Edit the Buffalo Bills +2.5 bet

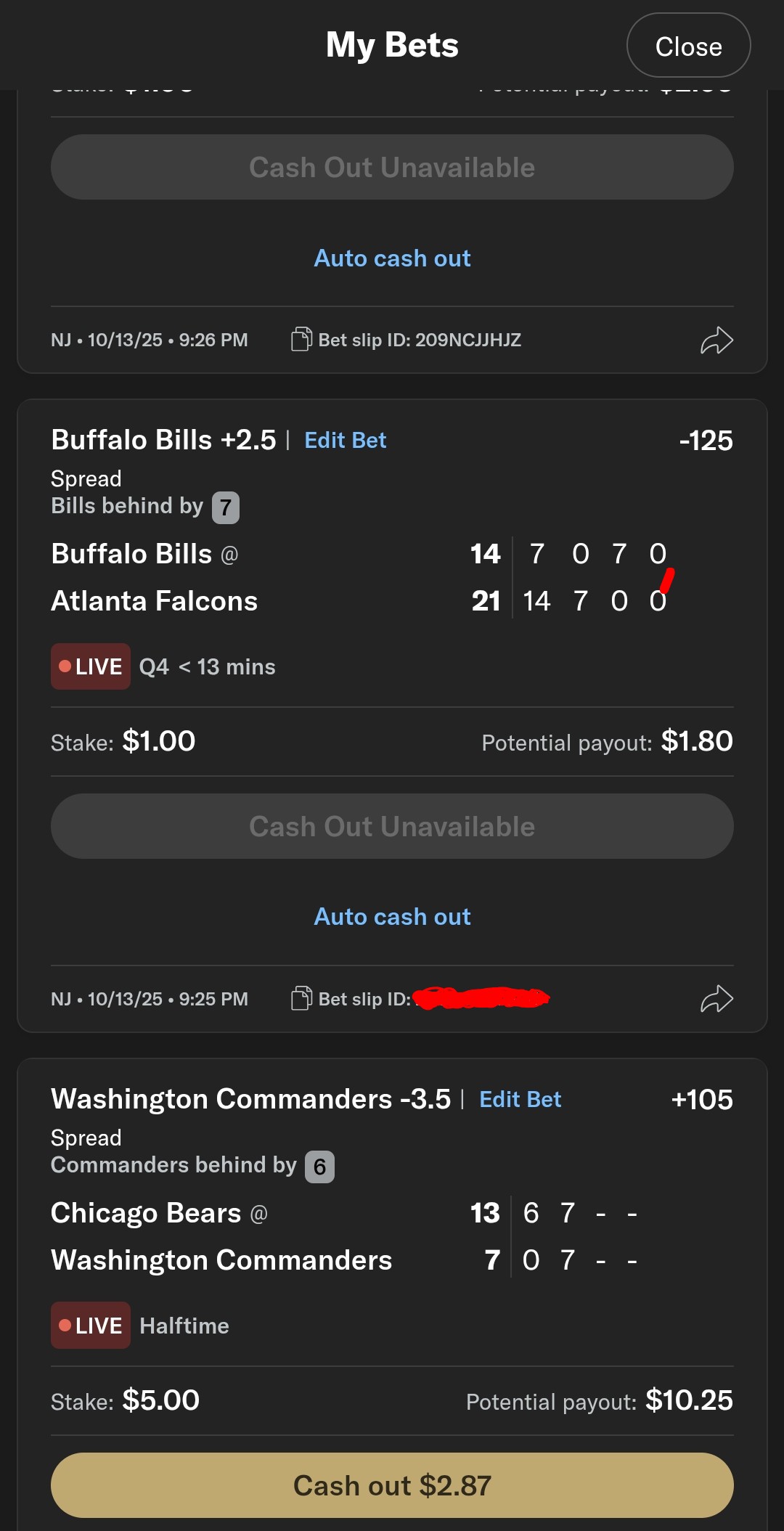tap(346, 441)
